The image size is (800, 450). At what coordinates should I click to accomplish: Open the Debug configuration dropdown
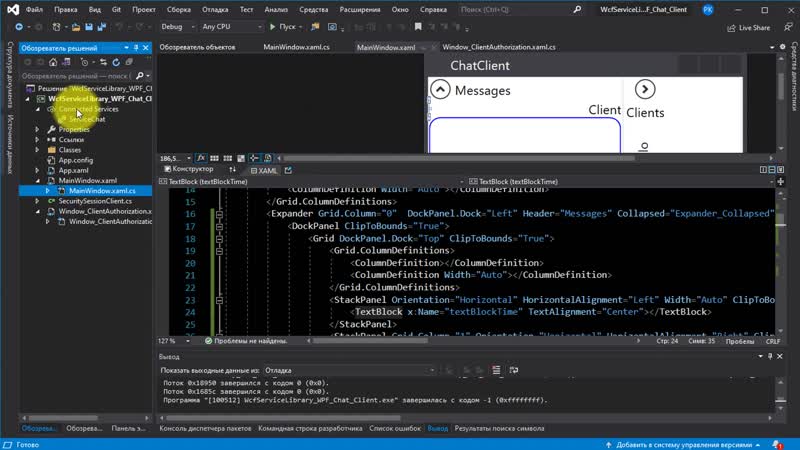(x=177, y=27)
